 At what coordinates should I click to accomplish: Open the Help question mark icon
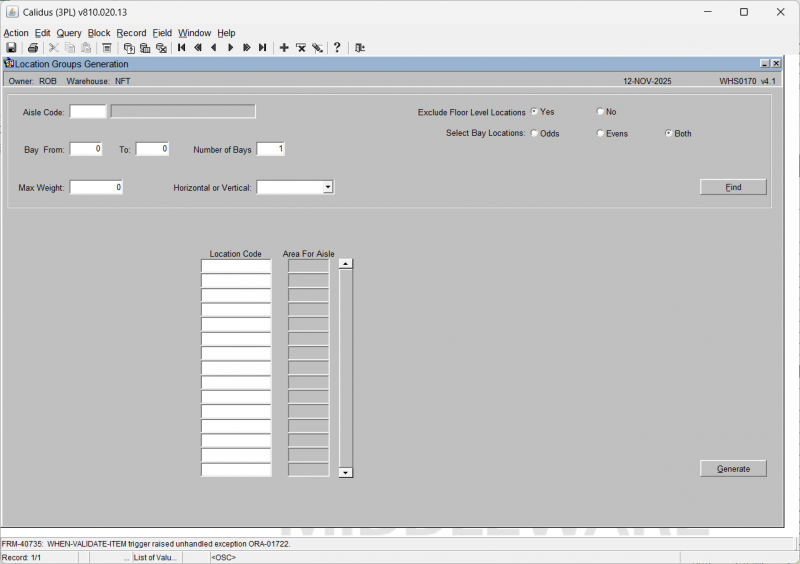[337, 48]
